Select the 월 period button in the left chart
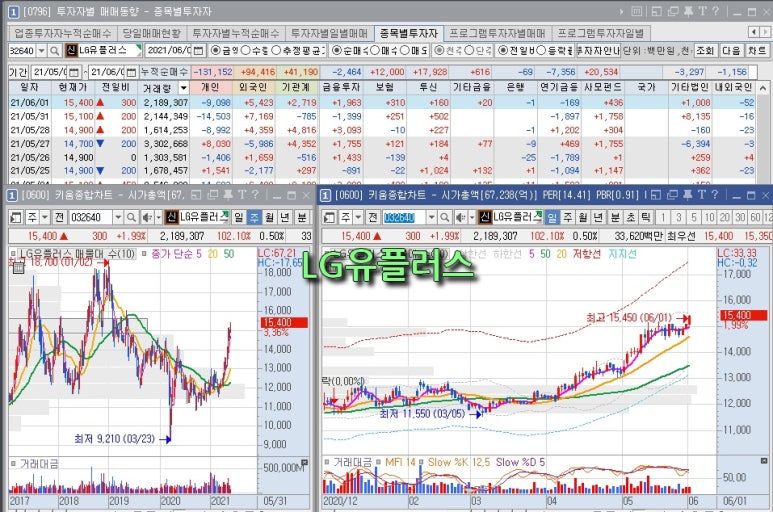The width and height of the screenshot is (773, 512). click(269, 217)
